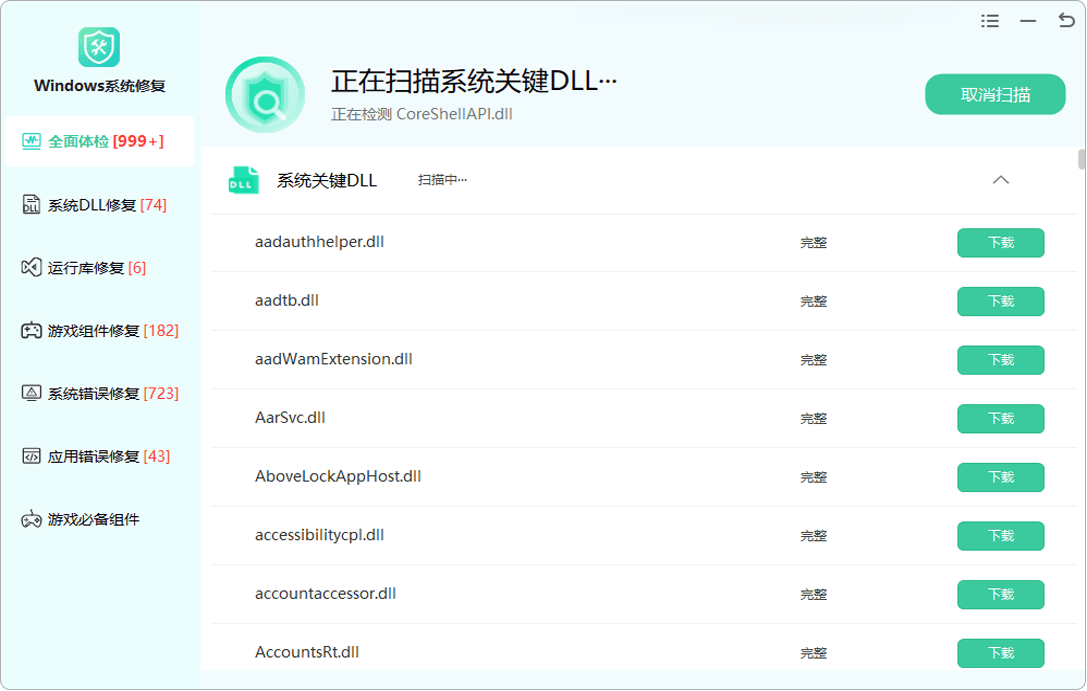
Task: Switch to 游戏必备组件 tab
Action: [x=93, y=520]
